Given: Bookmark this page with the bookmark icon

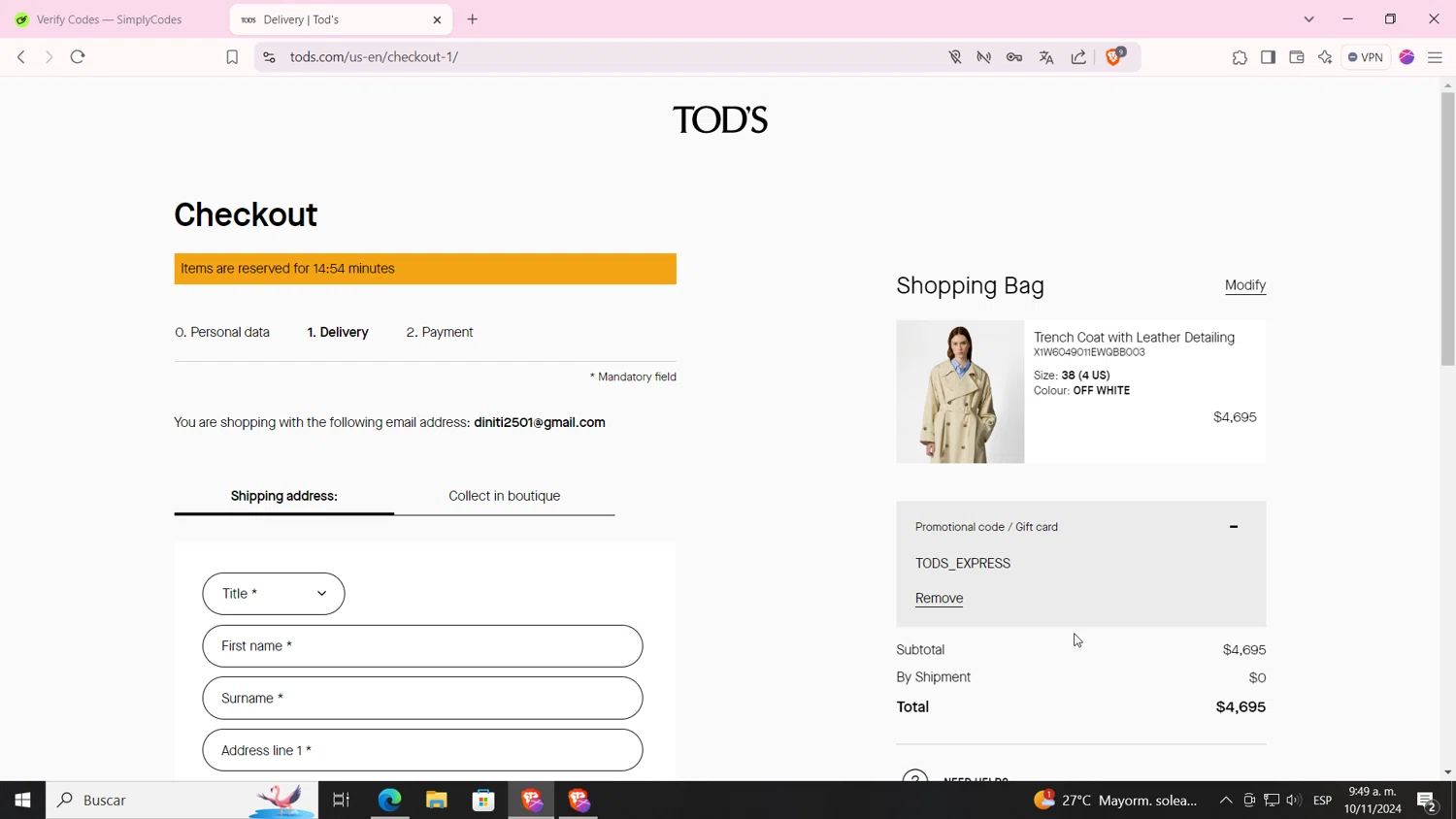Looking at the screenshot, I should 232,57.
